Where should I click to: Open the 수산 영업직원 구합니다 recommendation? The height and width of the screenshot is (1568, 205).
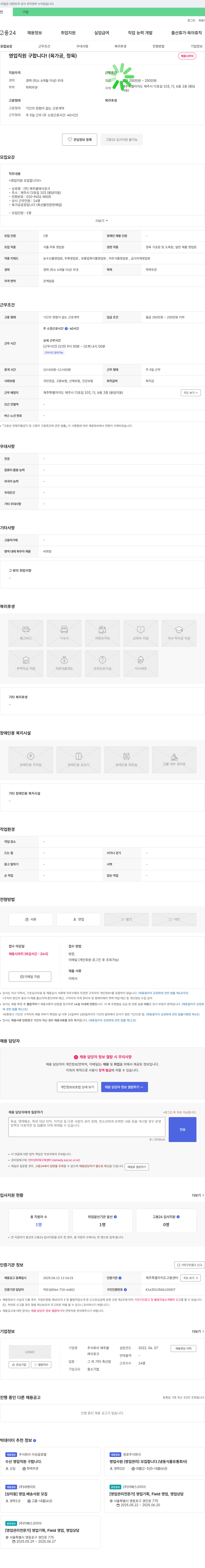point(24,1461)
